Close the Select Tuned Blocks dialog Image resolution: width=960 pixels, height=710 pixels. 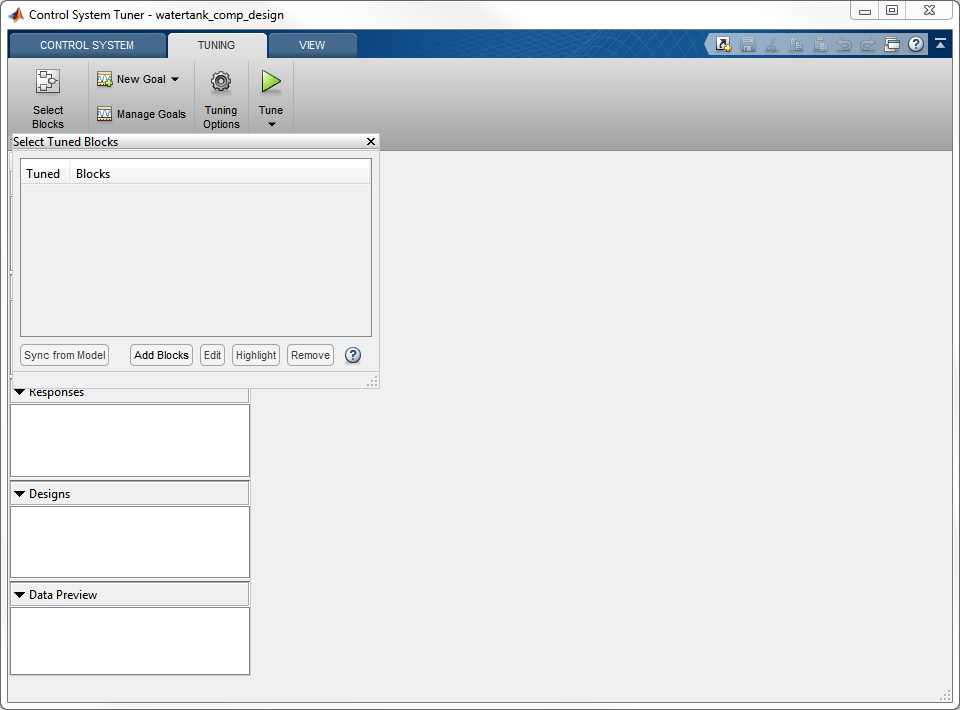pos(370,141)
